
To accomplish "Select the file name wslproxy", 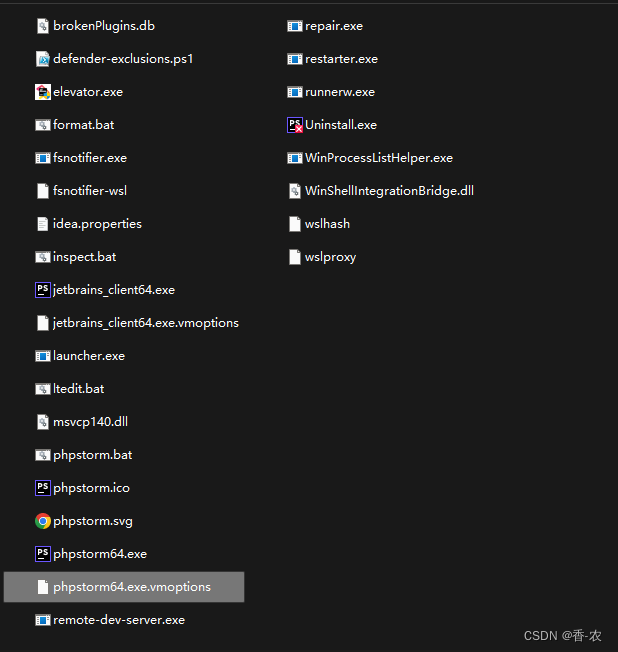I will click(x=331, y=257).
